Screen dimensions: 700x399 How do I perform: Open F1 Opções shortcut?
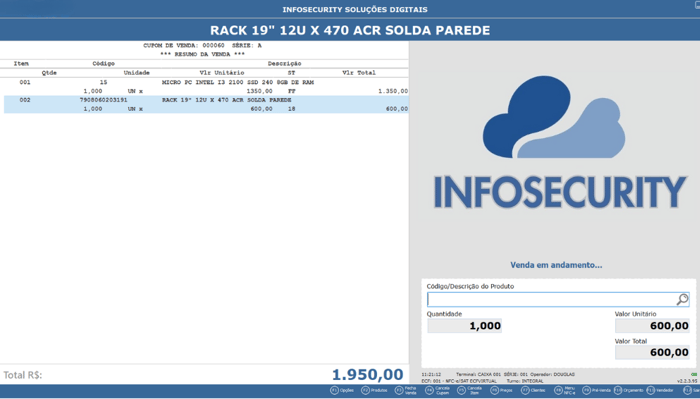[342, 391]
